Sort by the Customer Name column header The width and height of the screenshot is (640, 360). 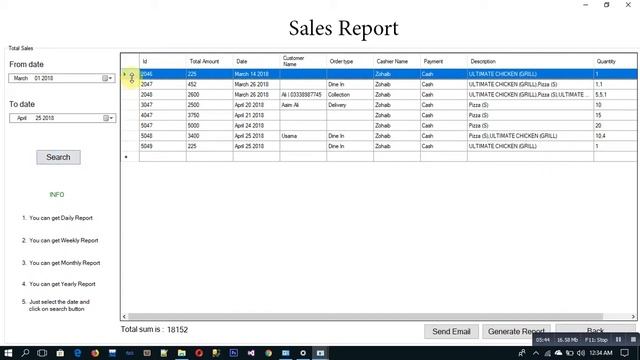(x=303, y=61)
